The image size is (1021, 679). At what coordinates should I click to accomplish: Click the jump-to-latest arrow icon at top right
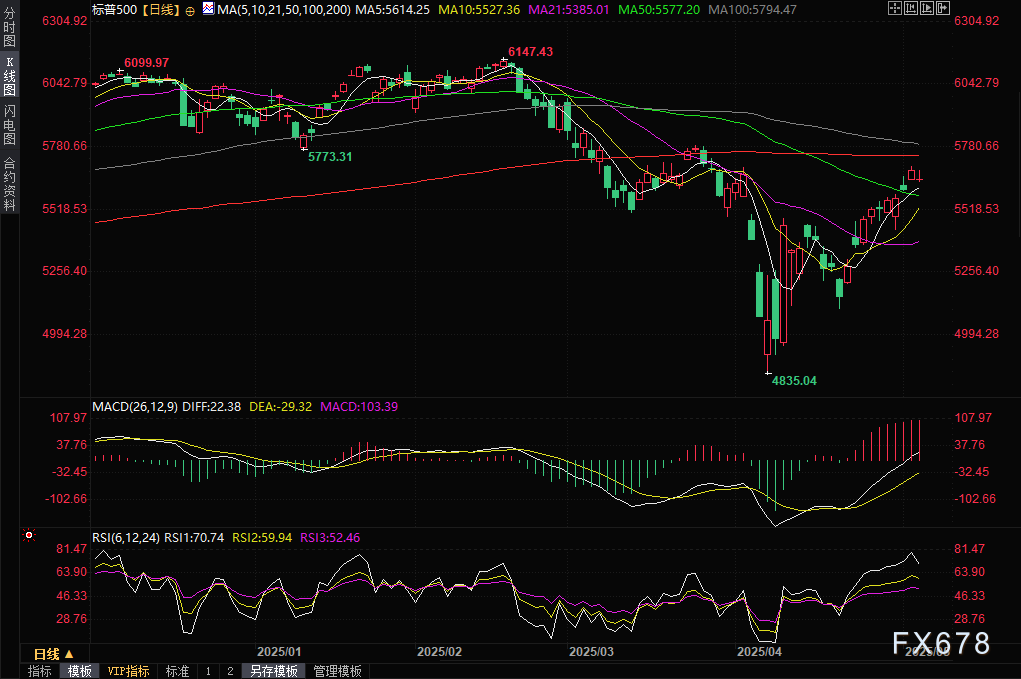coord(941,8)
